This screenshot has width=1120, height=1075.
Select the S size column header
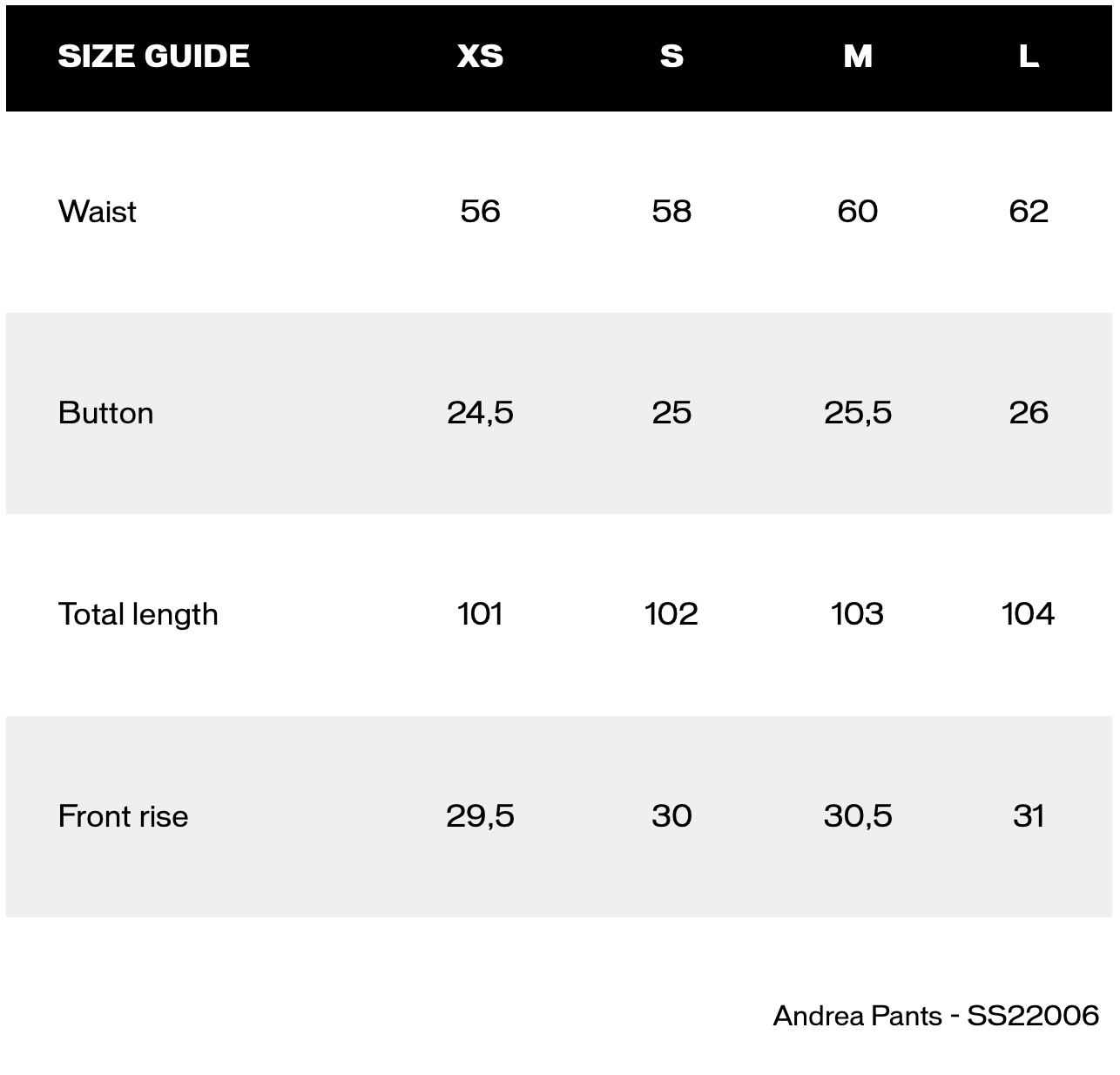tap(671, 57)
